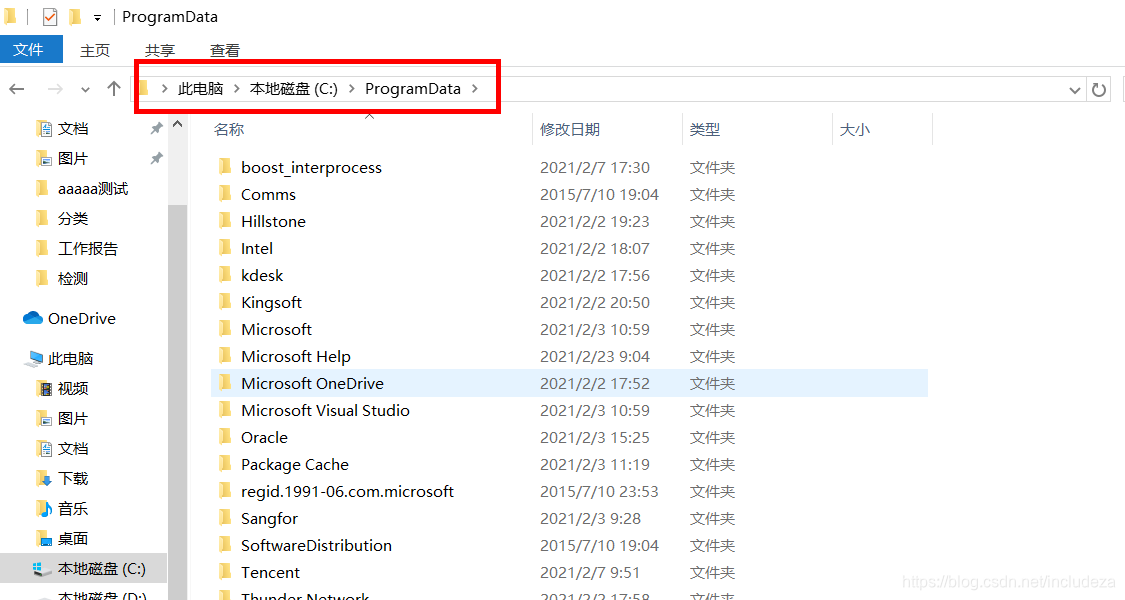This screenshot has width=1125, height=600.
Task: Click the Properties checkmark icon in title bar
Action: [50, 17]
